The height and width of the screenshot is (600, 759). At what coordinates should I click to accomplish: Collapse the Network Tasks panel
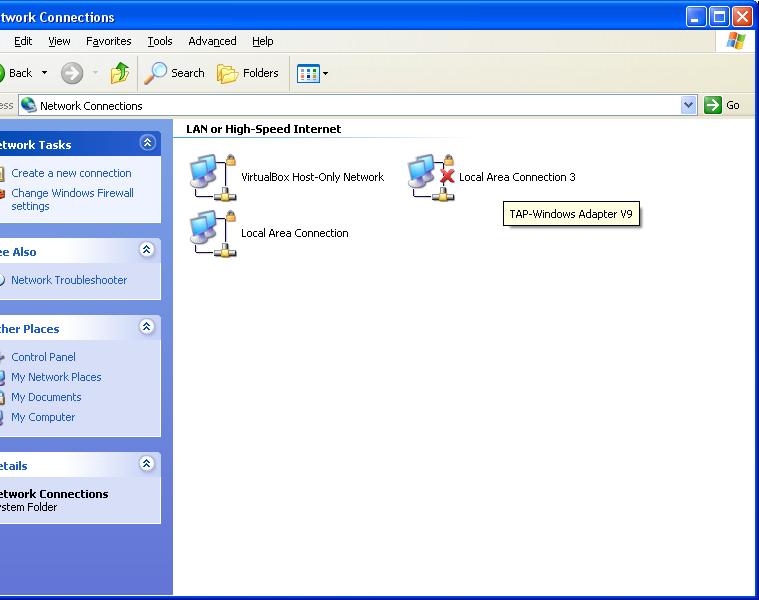pyautogui.click(x=147, y=144)
